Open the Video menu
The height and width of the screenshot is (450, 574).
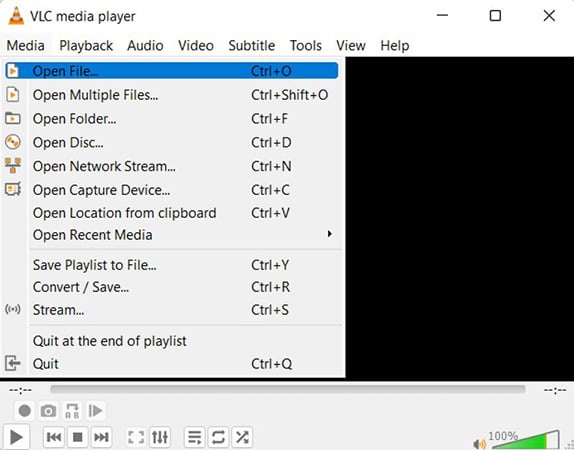[x=196, y=46]
